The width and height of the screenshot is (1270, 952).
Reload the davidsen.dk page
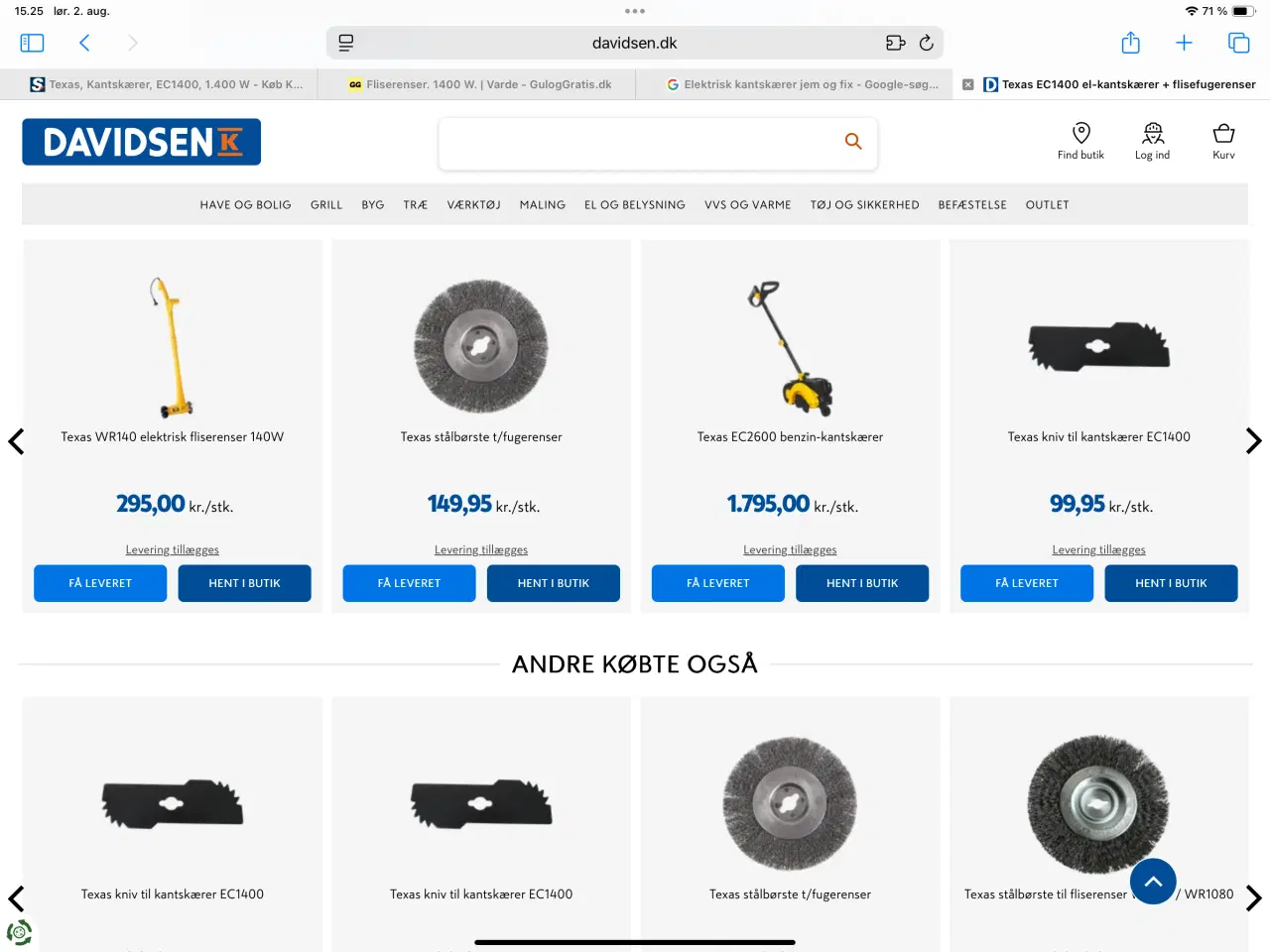click(x=926, y=43)
